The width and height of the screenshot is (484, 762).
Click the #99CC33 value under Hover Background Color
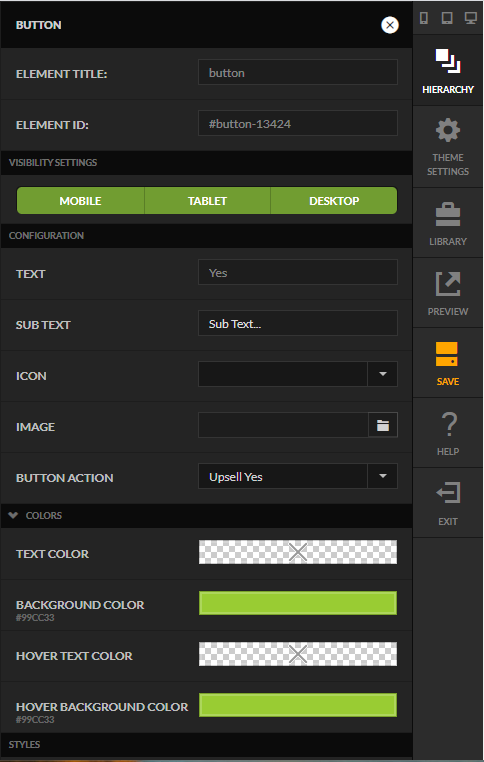coord(35,720)
